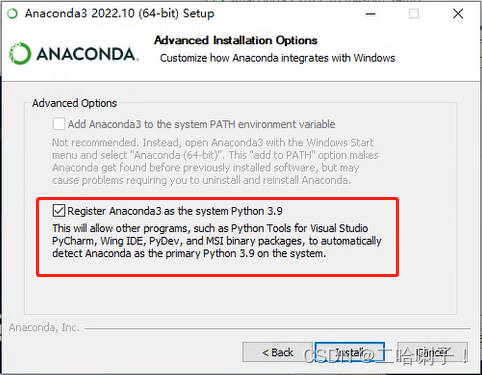Uncheck Register Anaconda3 as system Python 3.9

[59, 211]
